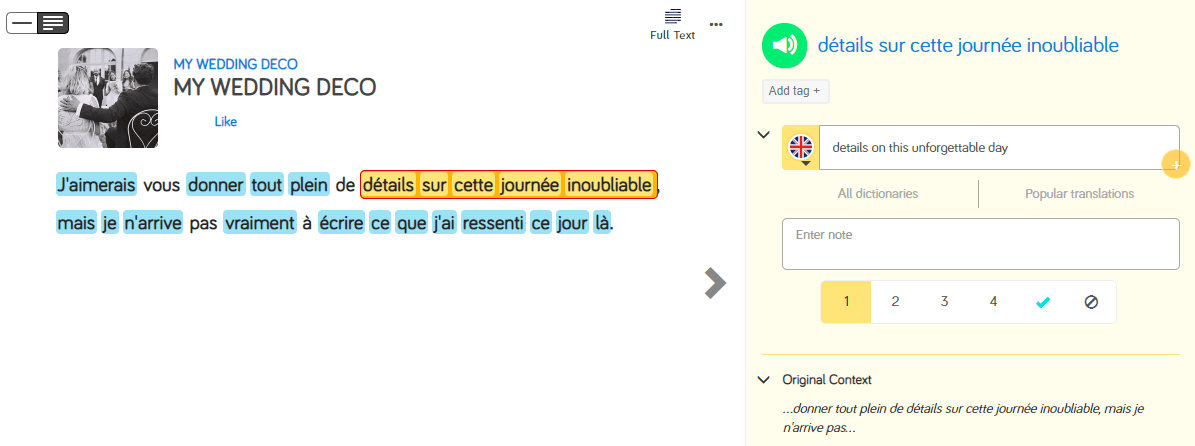Screen dimensions: 1195x446
Task: Play audio for the selected phrase
Action: pyautogui.click(x=784, y=45)
